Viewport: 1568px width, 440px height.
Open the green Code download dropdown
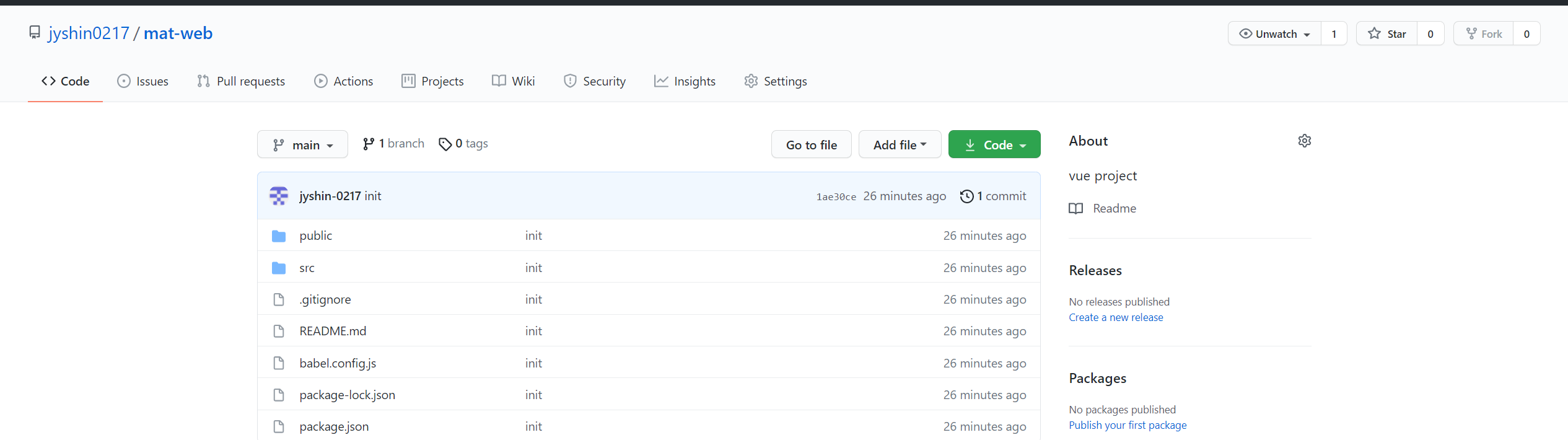994,144
